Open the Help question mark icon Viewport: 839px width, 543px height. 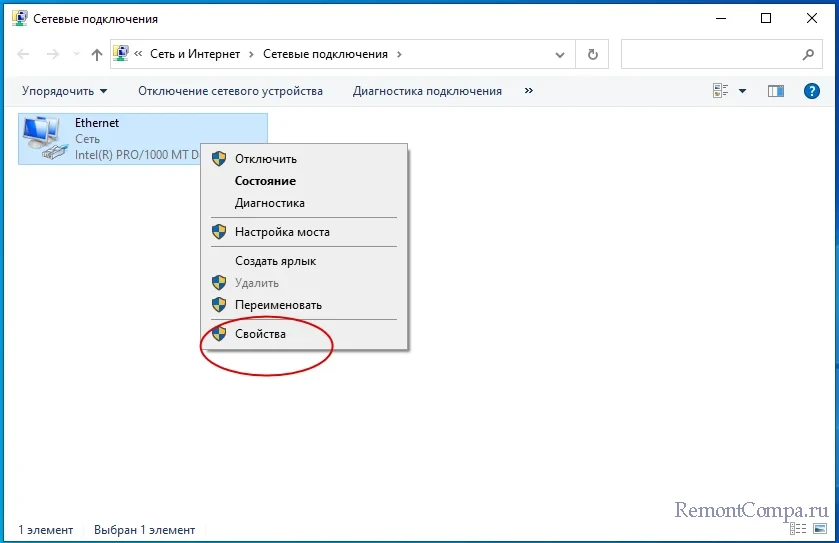click(x=812, y=91)
